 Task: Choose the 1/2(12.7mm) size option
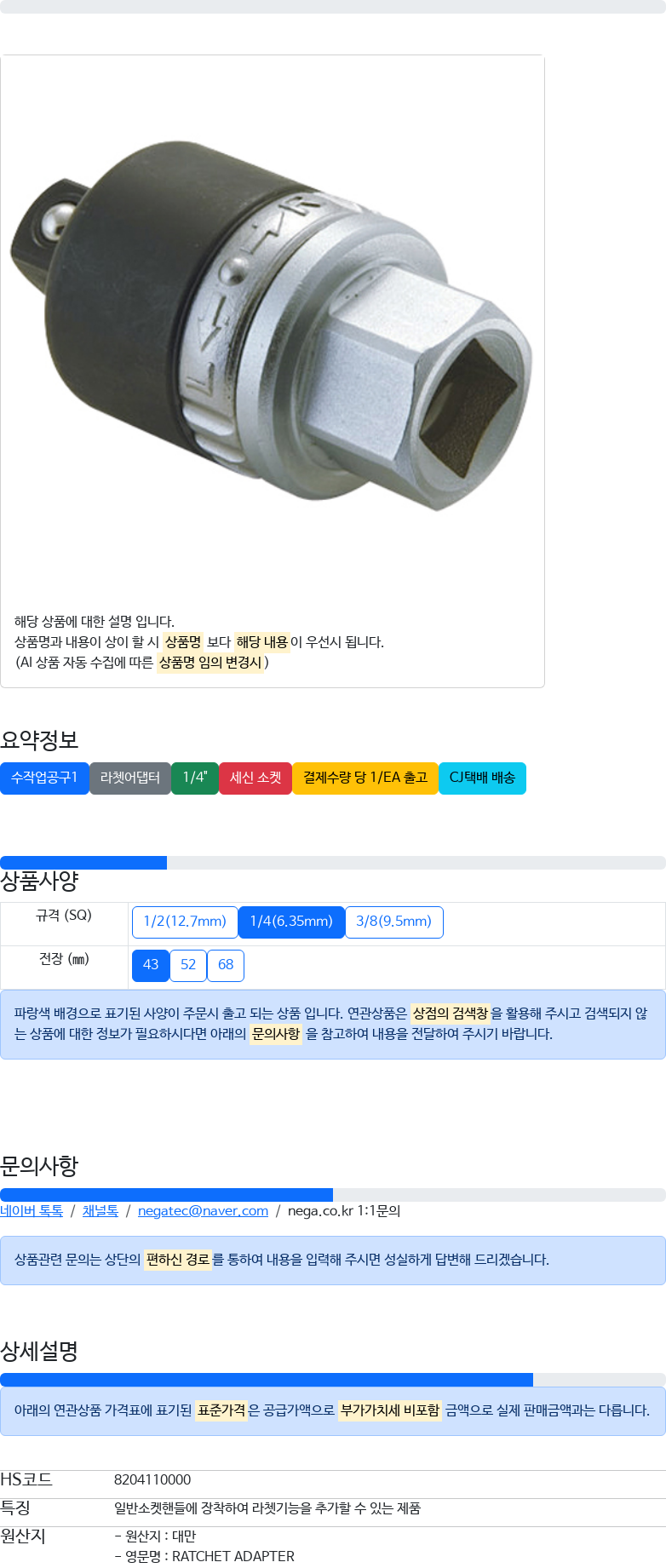coord(185,922)
